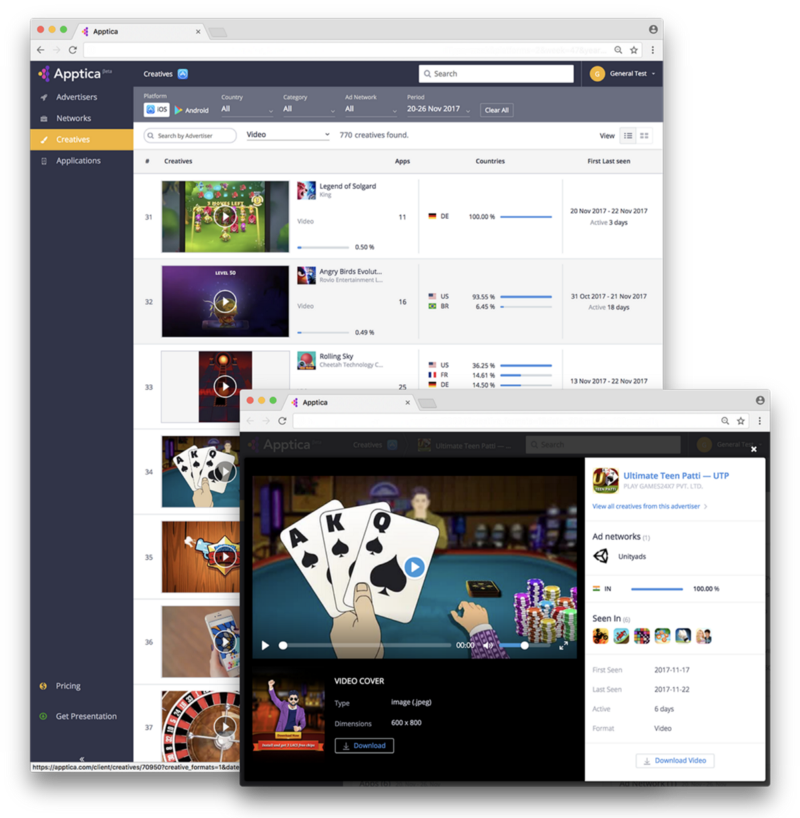Screen dimensions: 800x818
Task: Click the Rolling Sky app icon
Action: tap(306, 360)
